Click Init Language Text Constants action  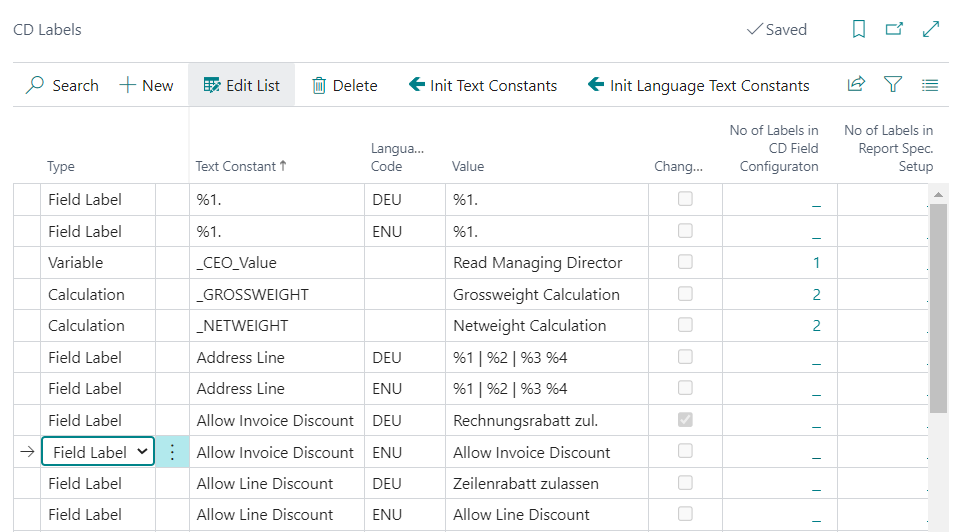click(698, 85)
